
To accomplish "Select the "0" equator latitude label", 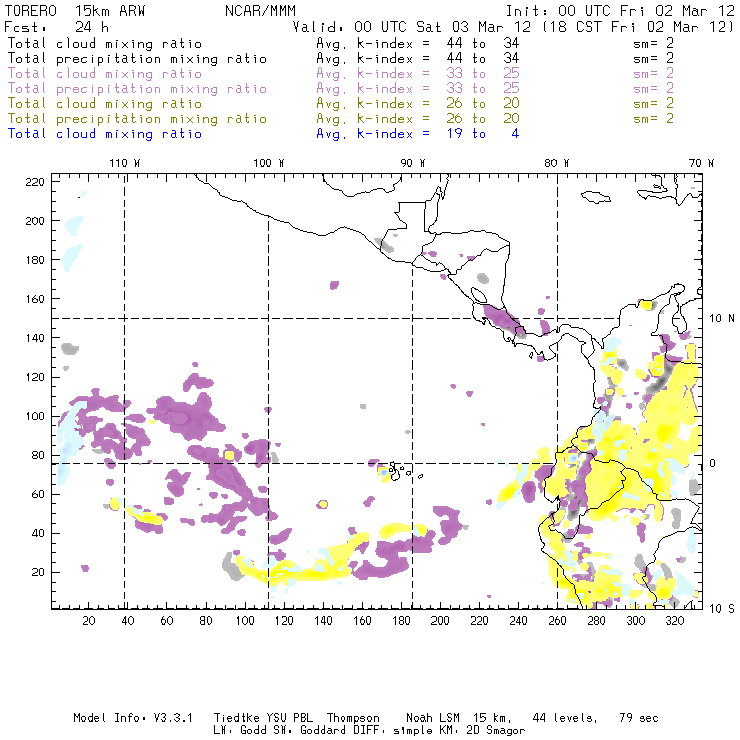I will click(x=713, y=463).
